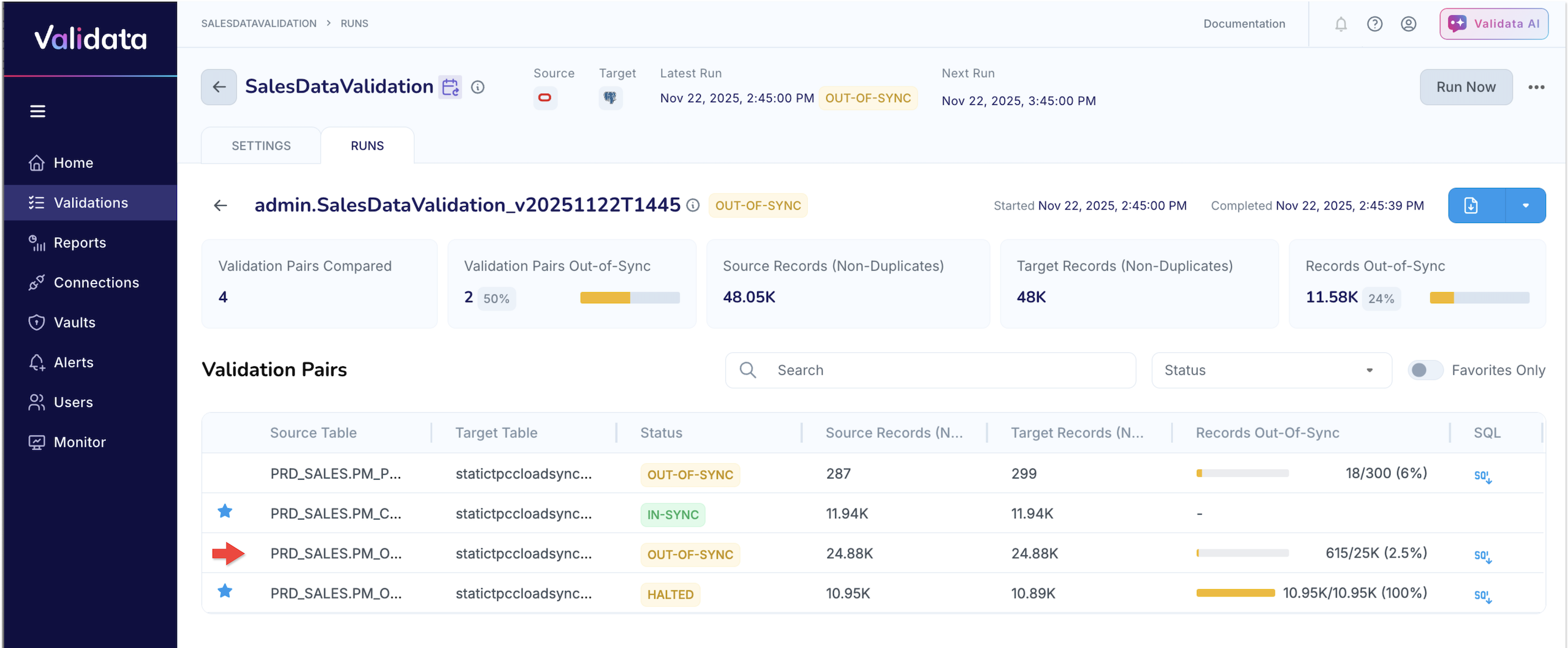This screenshot has width=1568, height=648.
Task: Unfavorite the starred PRD_SALES.PM_C row
Action: pos(225,512)
